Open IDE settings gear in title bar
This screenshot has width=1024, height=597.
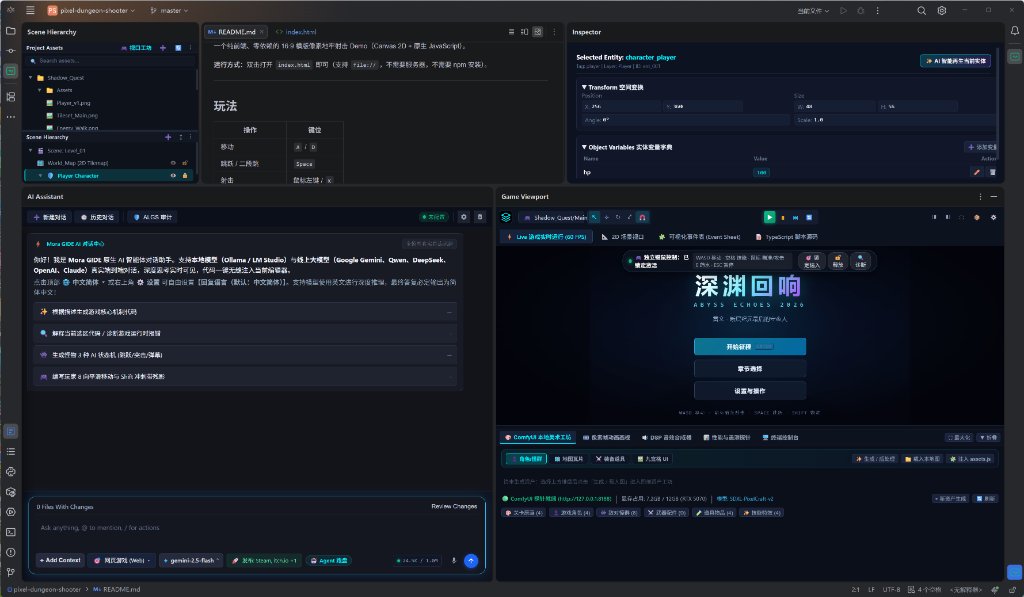pos(942,10)
